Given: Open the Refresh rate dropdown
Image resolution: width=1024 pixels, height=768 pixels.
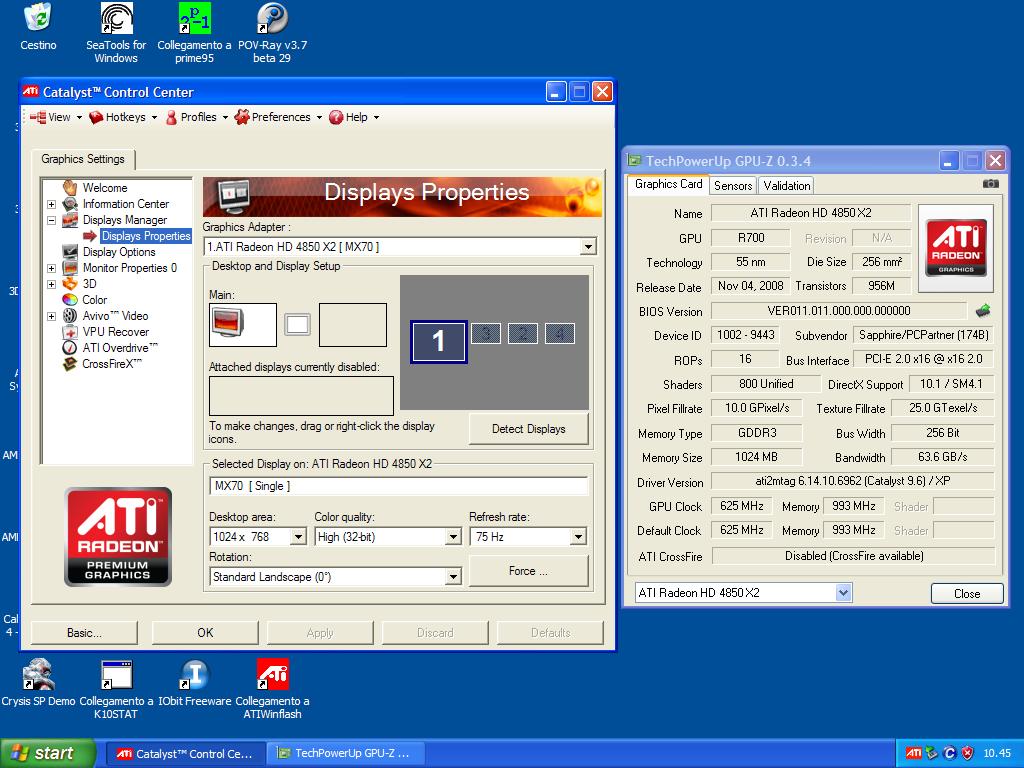Looking at the screenshot, I should [x=578, y=537].
